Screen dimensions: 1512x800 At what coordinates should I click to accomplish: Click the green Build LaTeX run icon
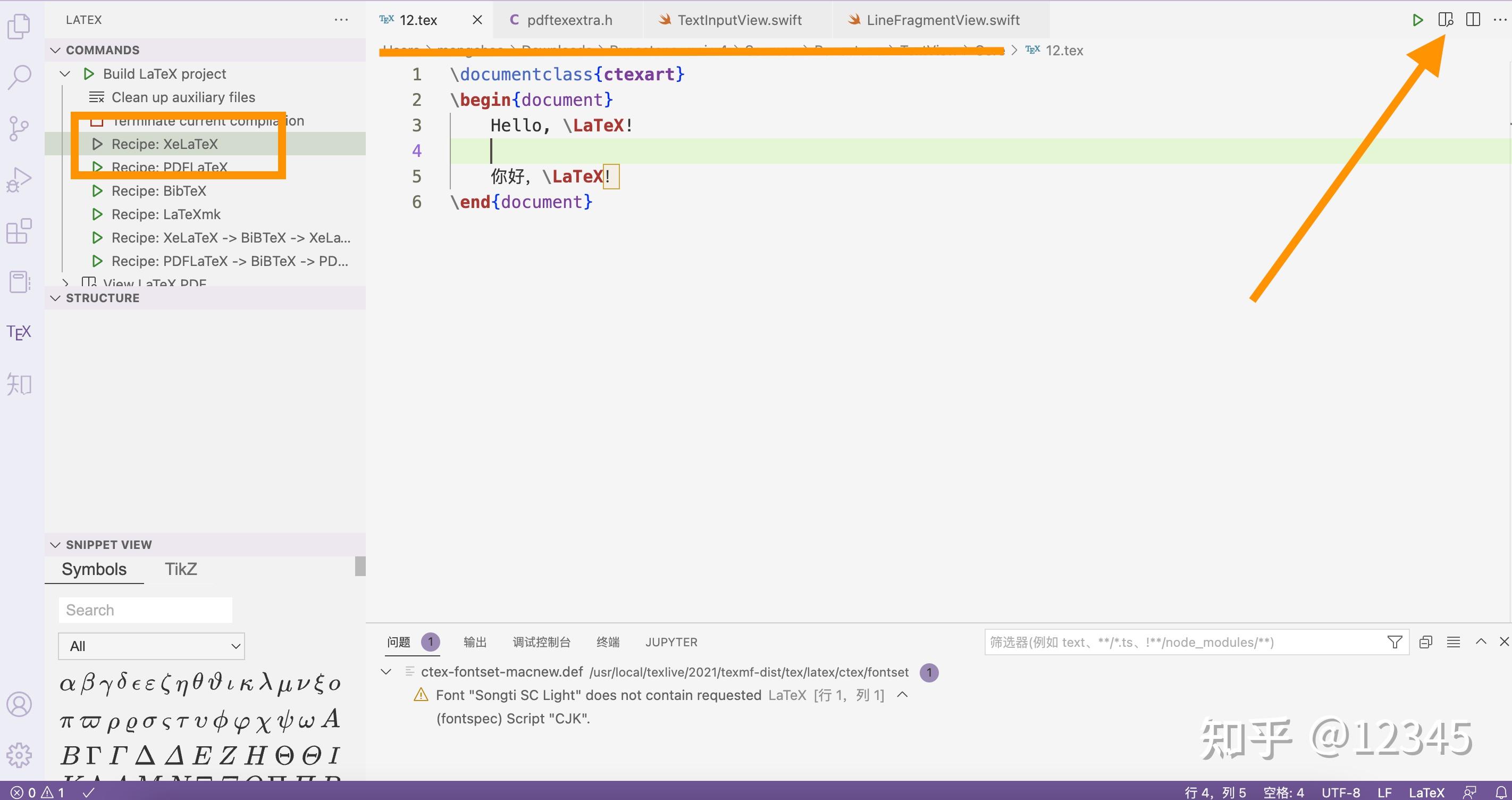pyautogui.click(x=1417, y=20)
